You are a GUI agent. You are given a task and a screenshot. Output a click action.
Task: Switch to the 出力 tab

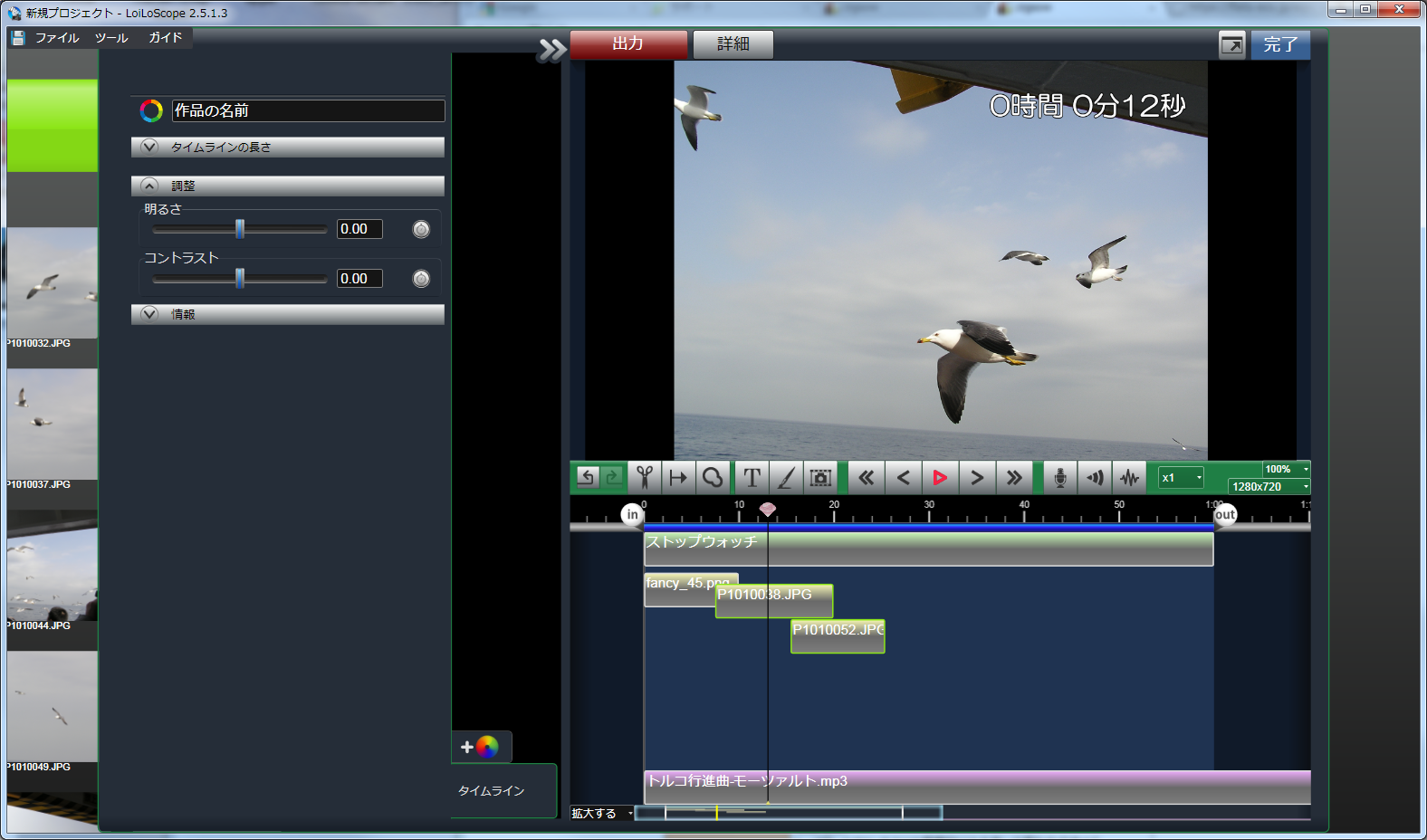coord(628,44)
